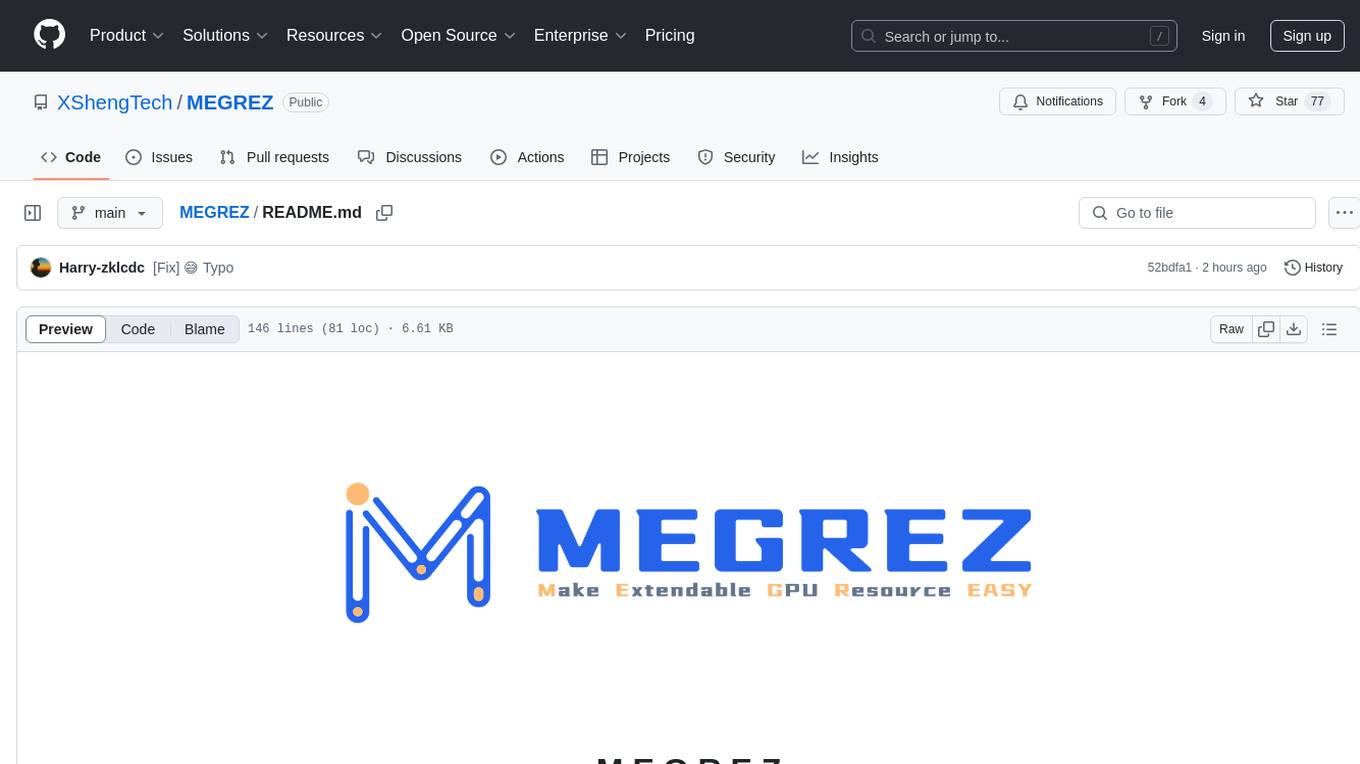Expand the Enterprise menu
This screenshot has width=1360, height=764.
click(x=580, y=35)
